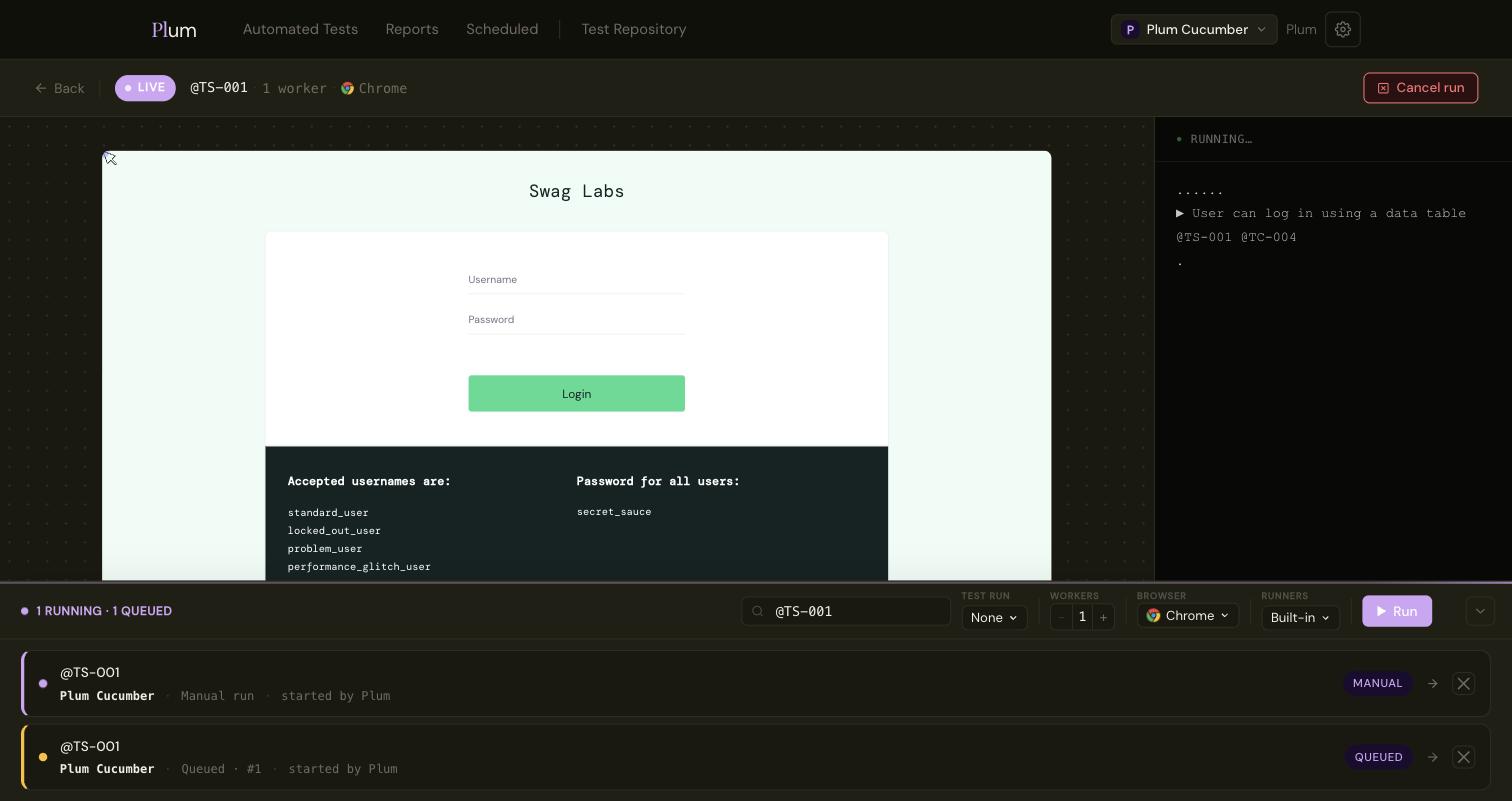Image resolution: width=1512 pixels, height=801 pixels.
Task: Click the QUEUED badge
Action: [1378, 757]
